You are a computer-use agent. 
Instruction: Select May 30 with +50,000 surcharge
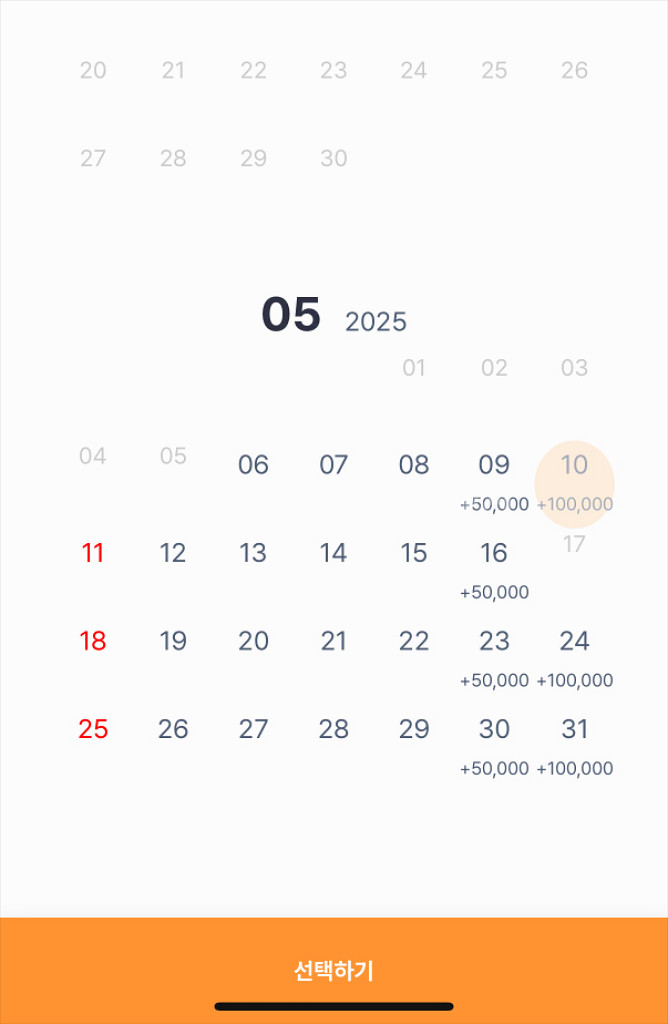point(494,748)
